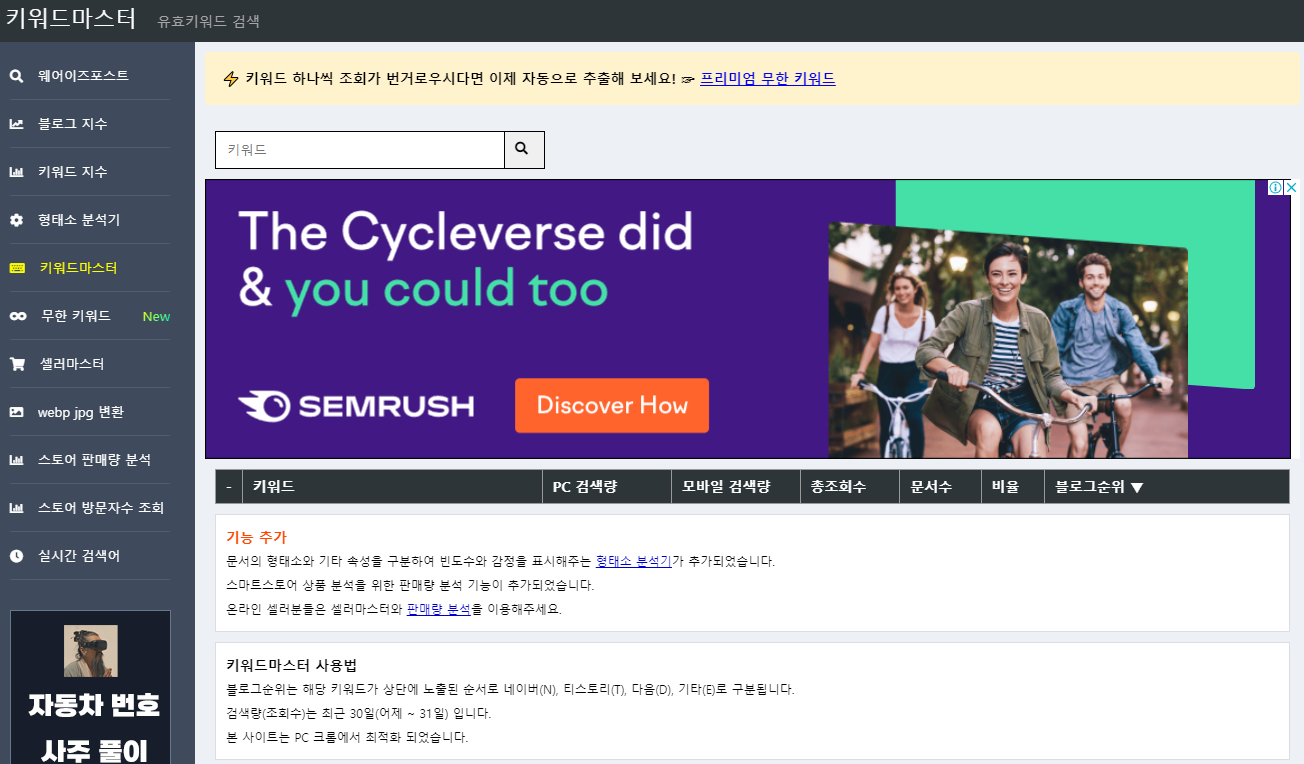The width and height of the screenshot is (1304, 764).
Task: Click the gear icon beside 형태소 분석기
Action: tap(16, 220)
